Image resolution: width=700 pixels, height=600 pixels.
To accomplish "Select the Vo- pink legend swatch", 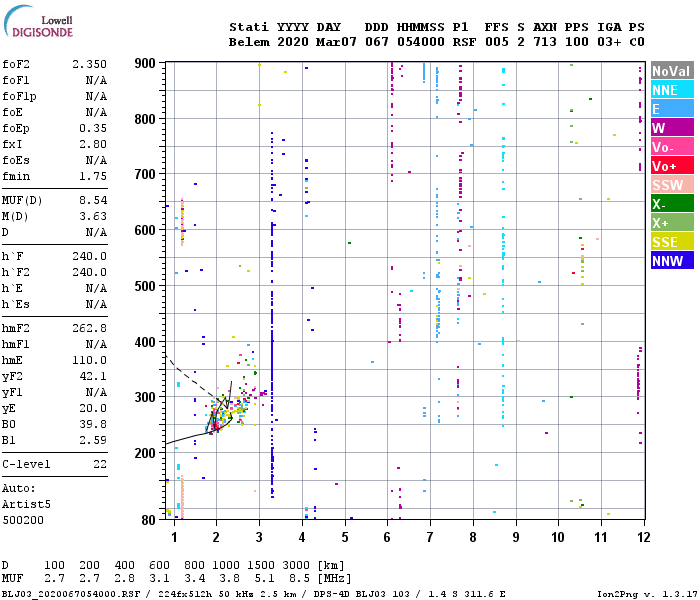I will (x=672, y=147).
